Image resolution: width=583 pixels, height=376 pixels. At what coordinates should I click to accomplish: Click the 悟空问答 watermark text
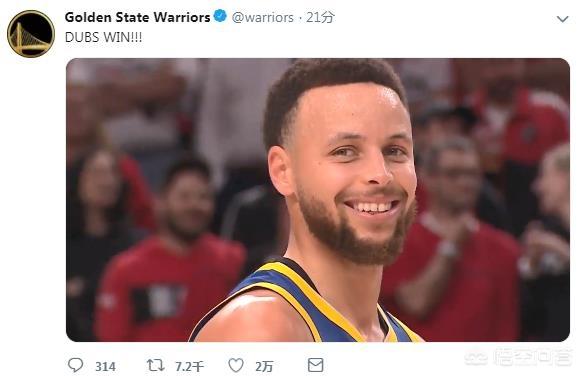pos(532,357)
